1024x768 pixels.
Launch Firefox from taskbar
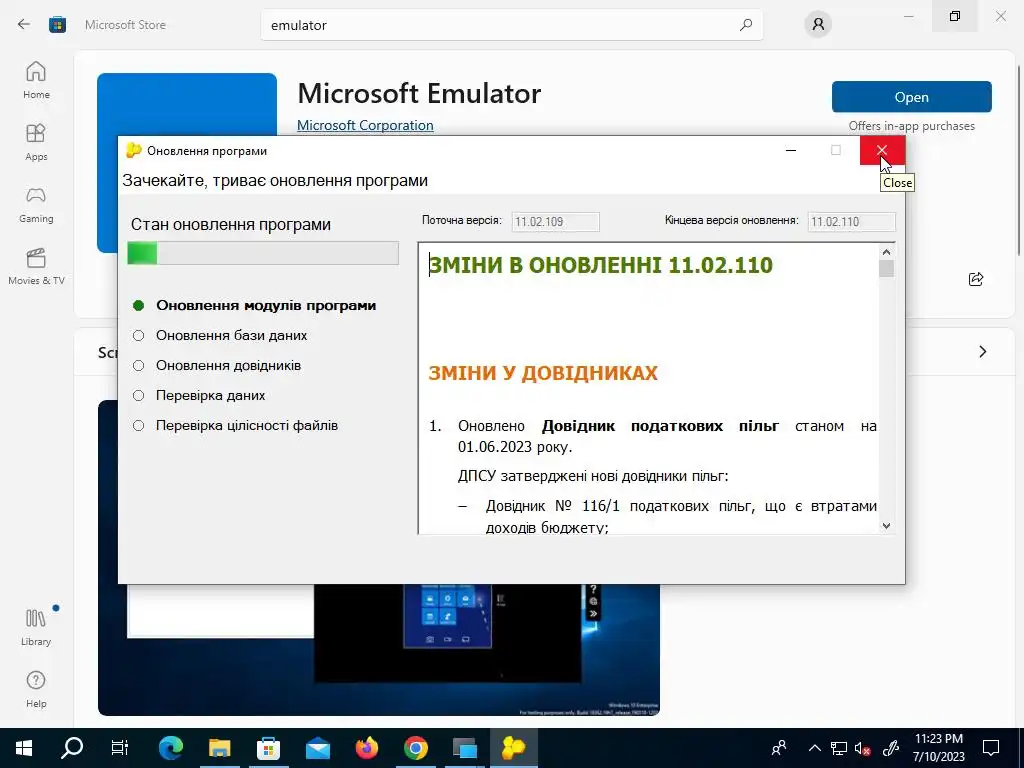366,748
